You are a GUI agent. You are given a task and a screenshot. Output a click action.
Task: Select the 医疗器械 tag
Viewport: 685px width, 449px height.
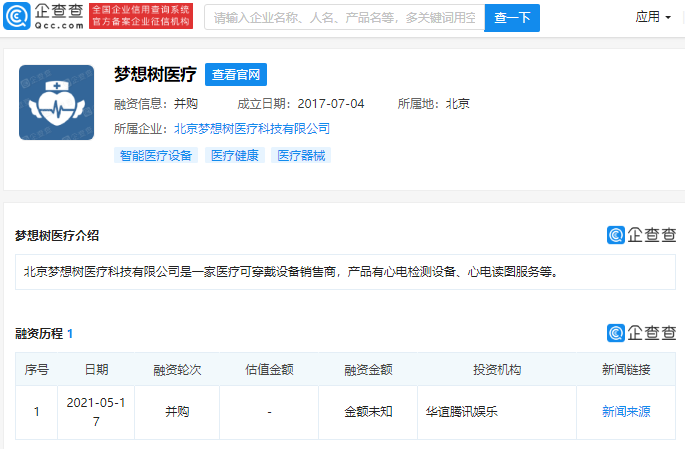300,155
